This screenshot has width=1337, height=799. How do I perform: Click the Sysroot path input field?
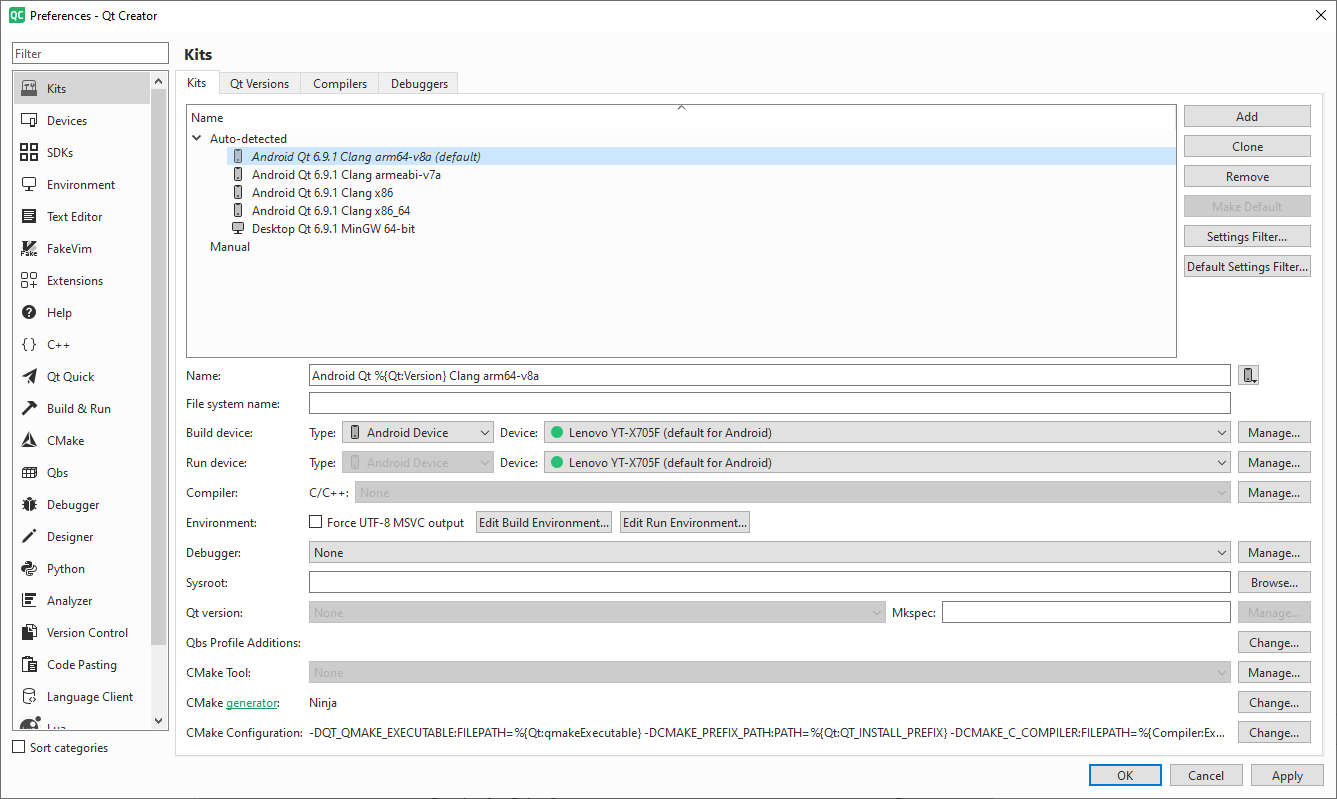(769, 583)
